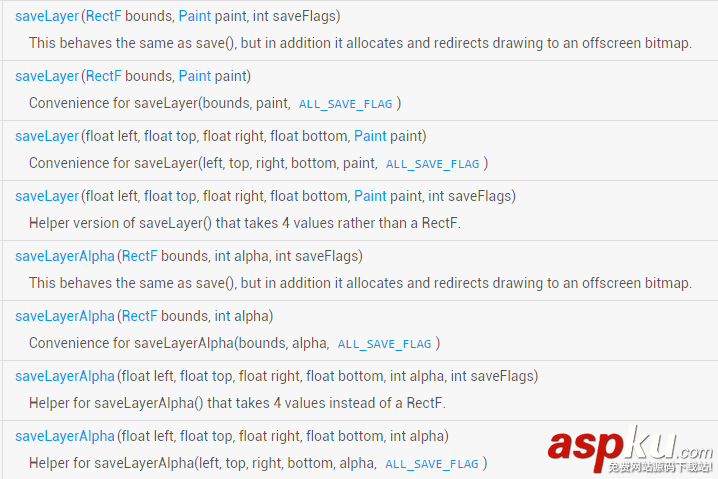Click ALL_SAVE_FLAG after 'saveLayerAlpha(left, top, right, bottom, alpha,'
The height and width of the screenshot is (479, 718).
pyautogui.click(x=432, y=464)
